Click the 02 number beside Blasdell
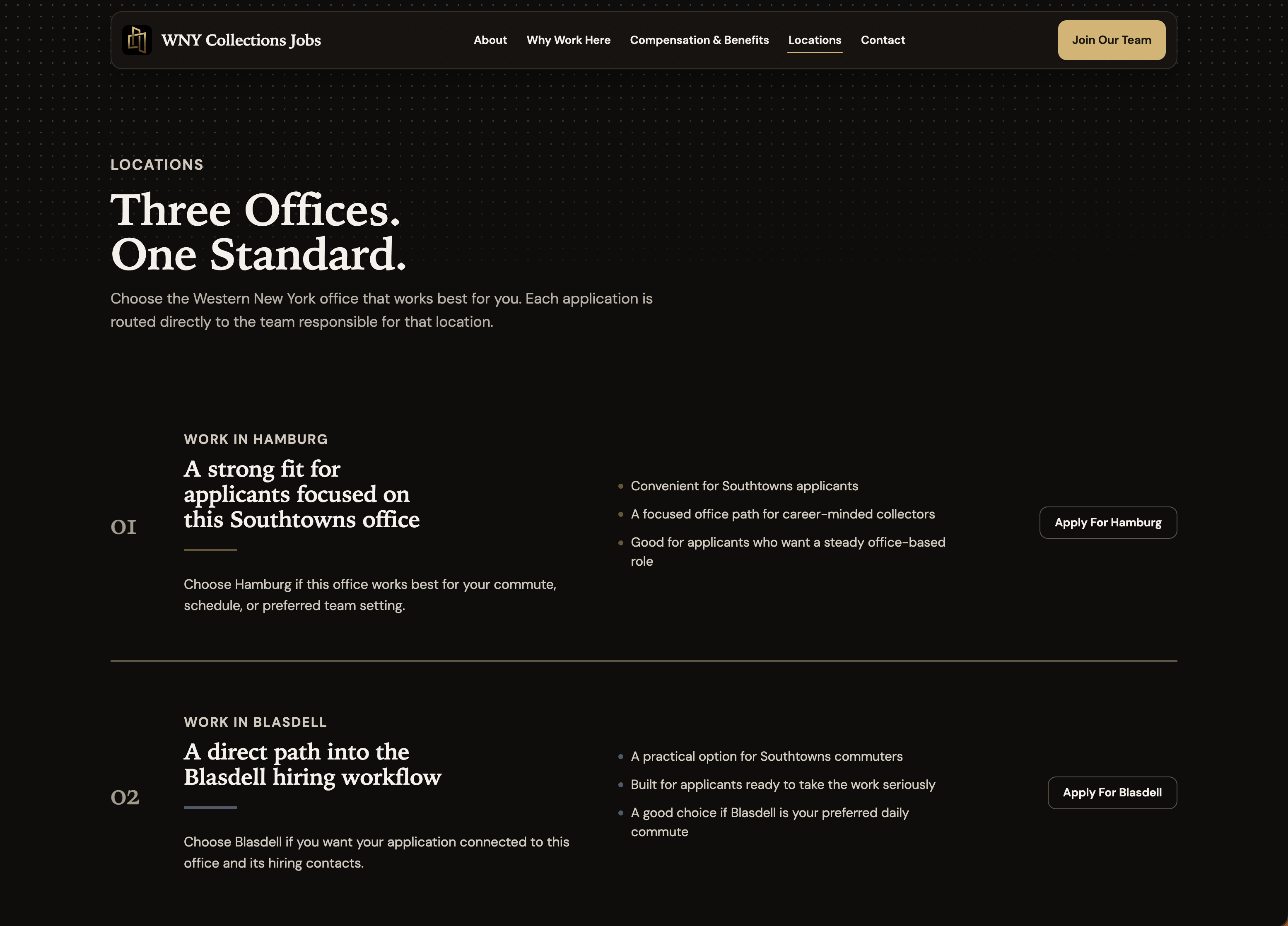Image resolution: width=1288 pixels, height=926 pixels. pos(124,797)
